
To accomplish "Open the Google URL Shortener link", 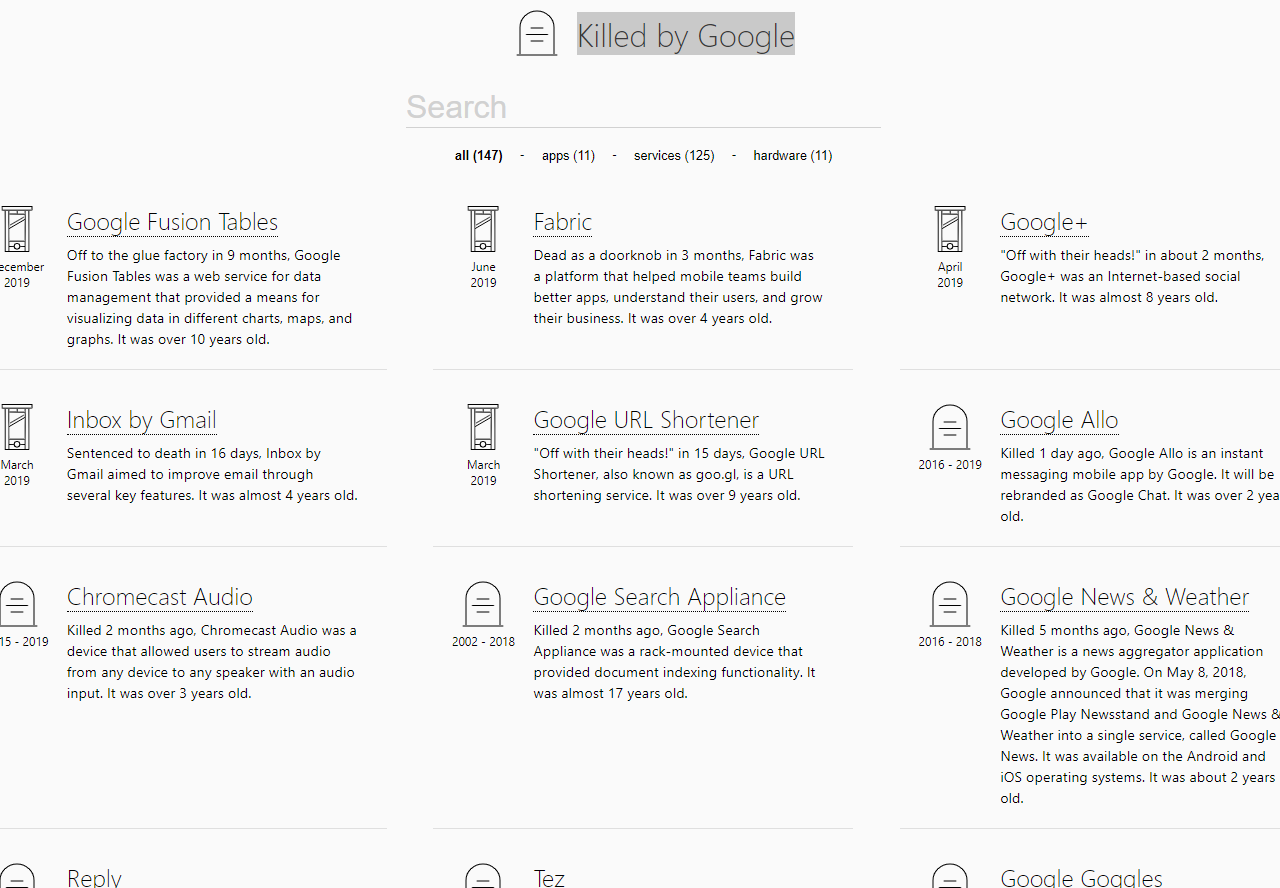I will tap(646, 420).
